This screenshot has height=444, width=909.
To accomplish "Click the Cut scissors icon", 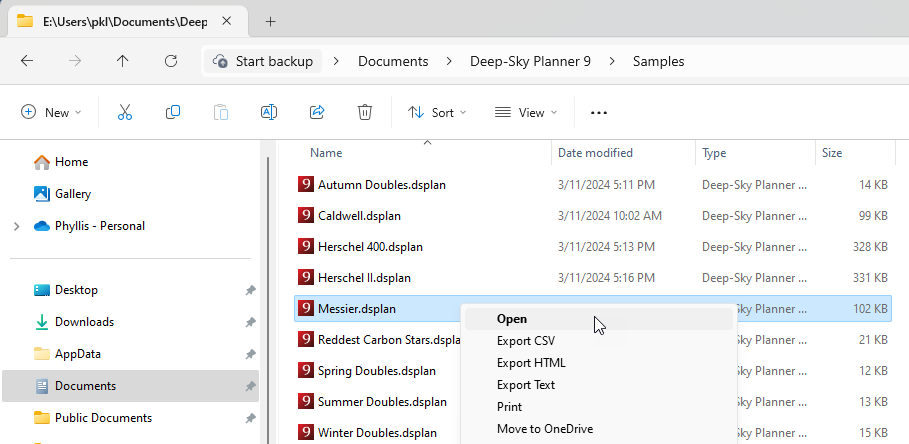I will [x=125, y=113].
